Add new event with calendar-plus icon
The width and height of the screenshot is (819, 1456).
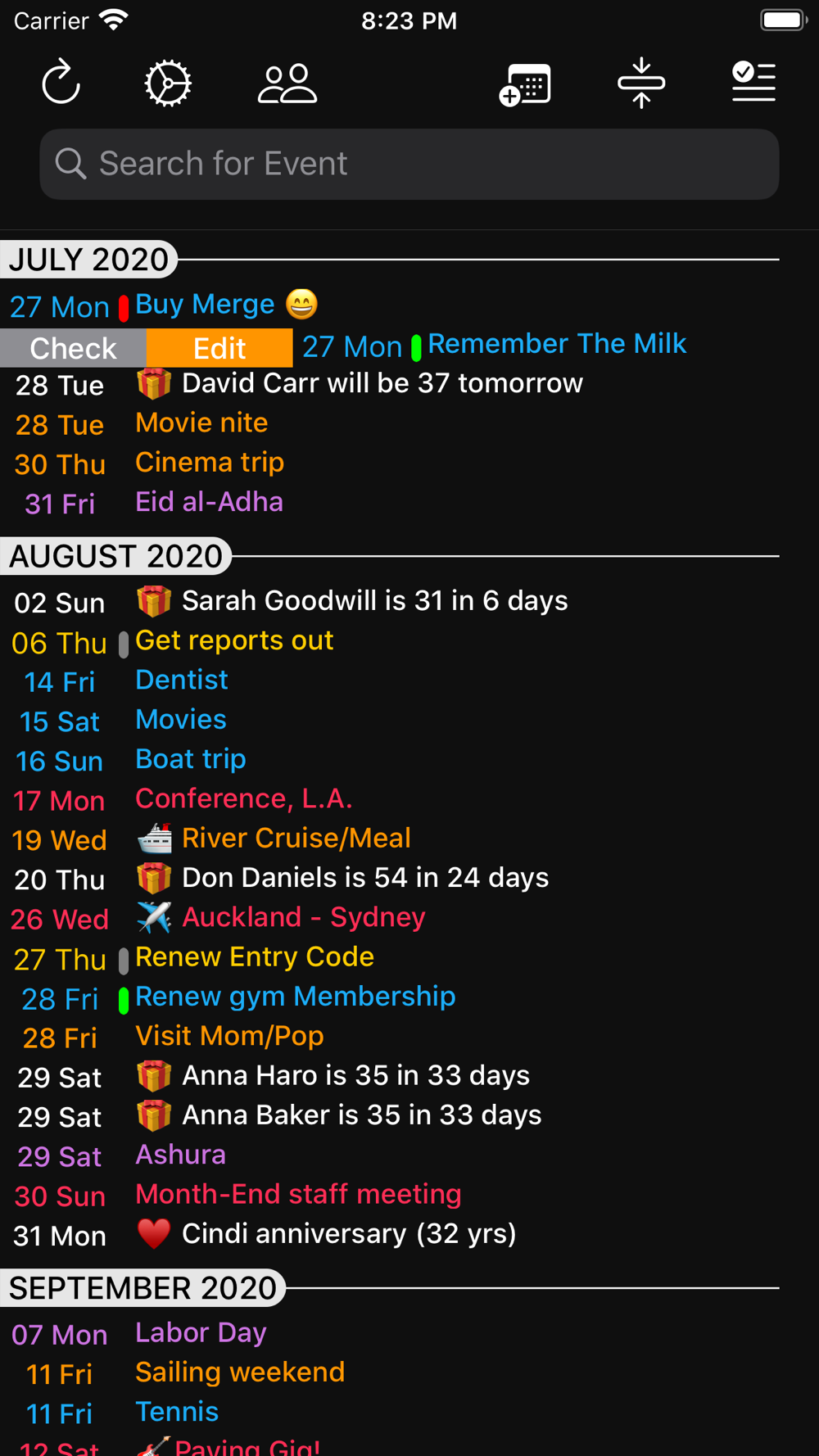click(x=525, y=84)
